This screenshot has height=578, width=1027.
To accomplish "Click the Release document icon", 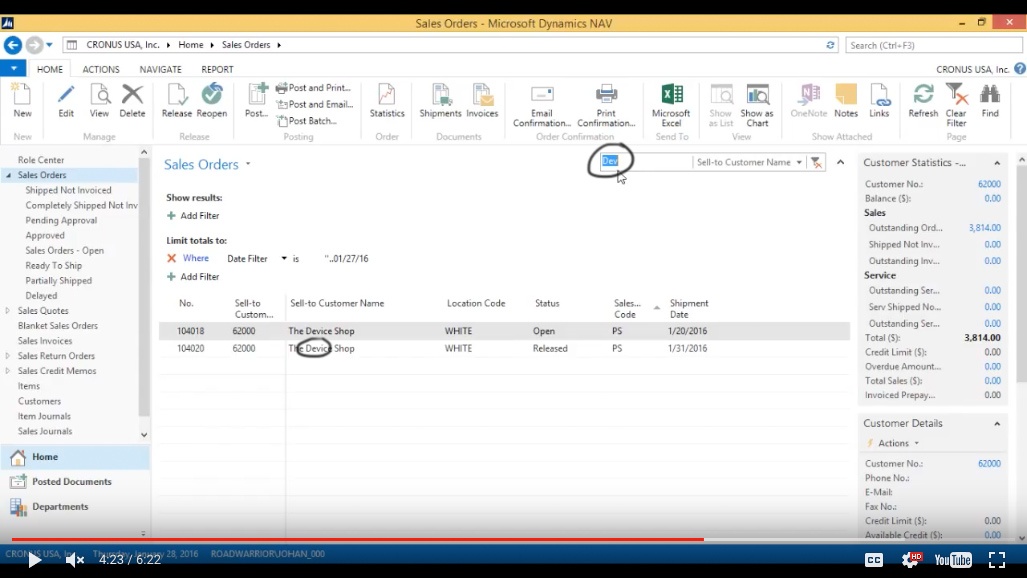I will tap(177, 101).
